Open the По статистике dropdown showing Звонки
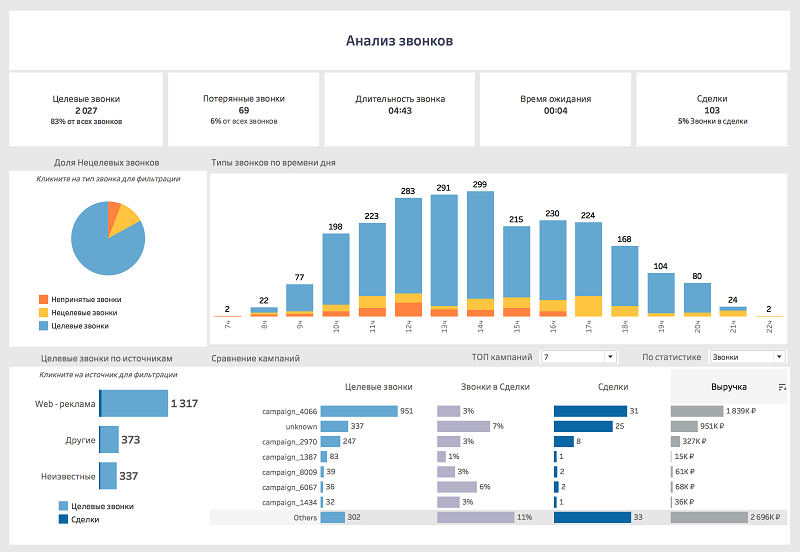 tap(747, 357)
